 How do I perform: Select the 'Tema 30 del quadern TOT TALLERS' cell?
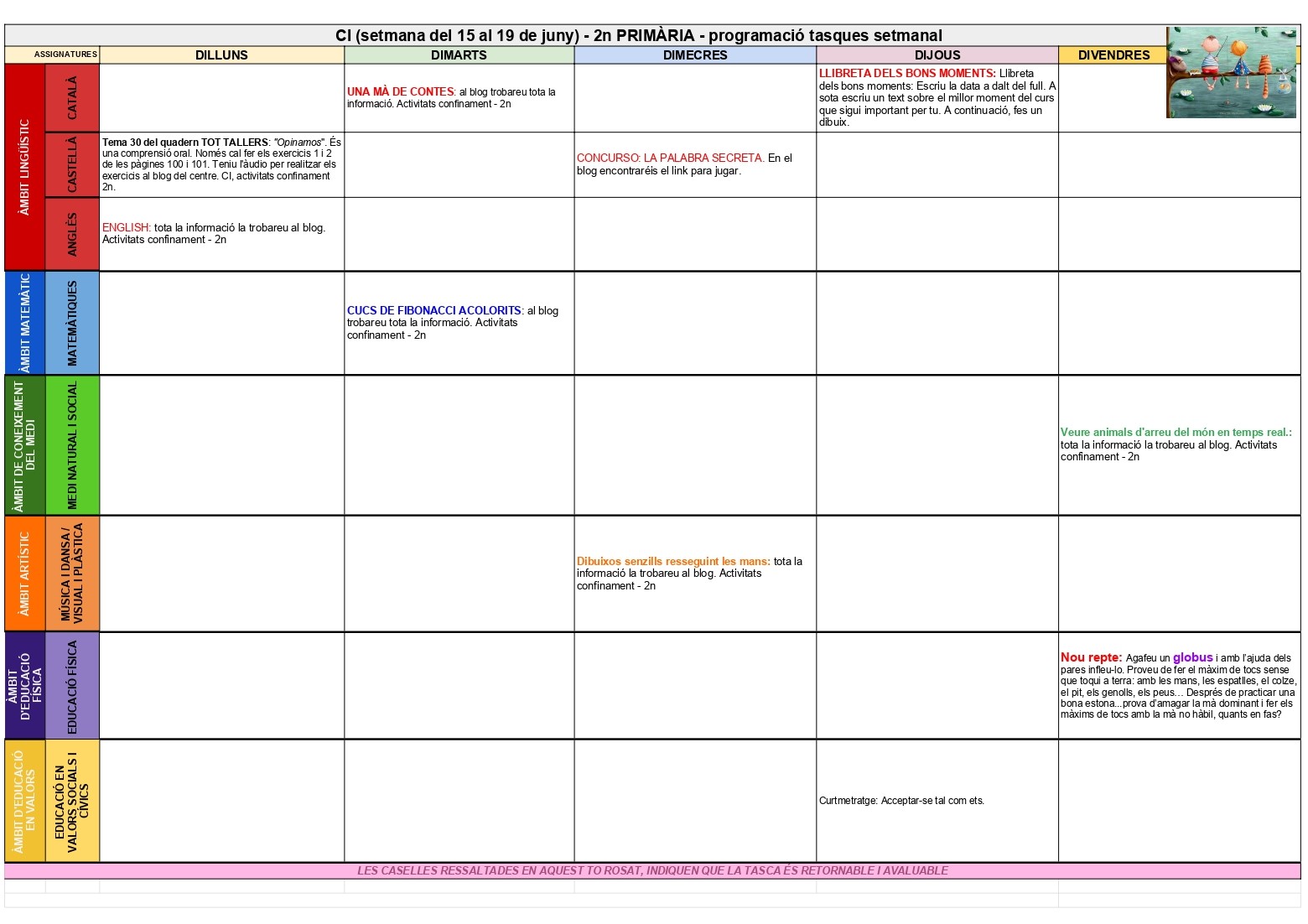point(221,164)
